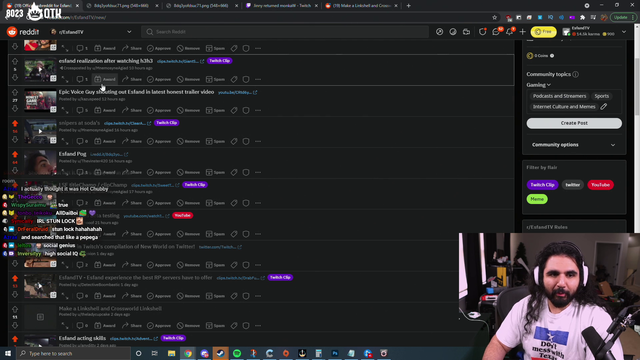Open the three-dot menu on the 'Esfand Pog' post
The width and height of the screenshot is (640, 360).
tap(258, 172)
